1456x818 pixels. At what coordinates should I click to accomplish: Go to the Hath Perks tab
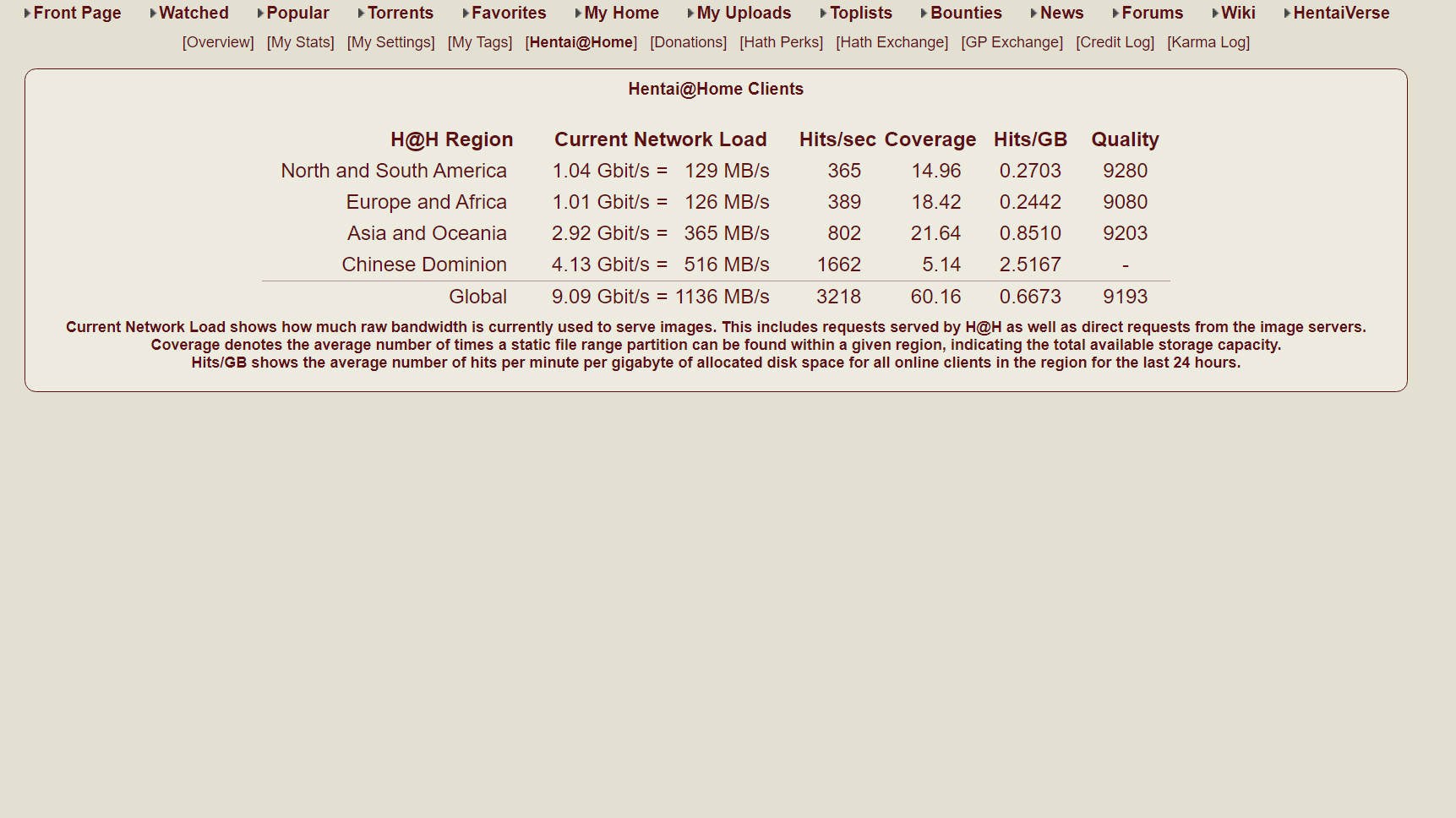pos(782,42)
